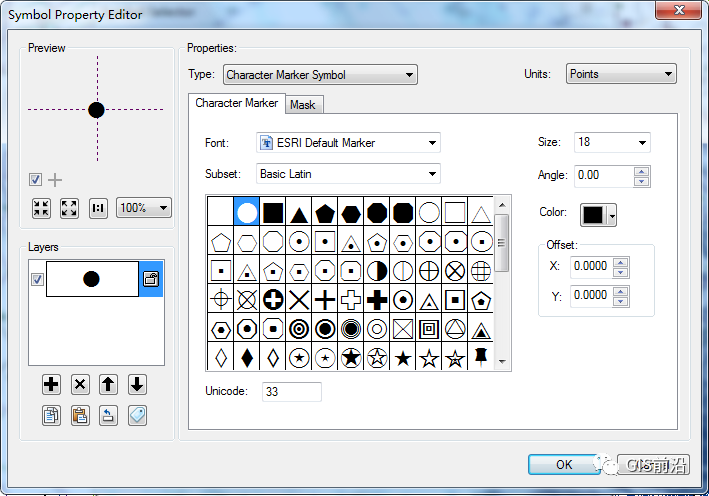
Task: Select the filled octagon character
Action: pyautogui.click(x=377, y=213)
